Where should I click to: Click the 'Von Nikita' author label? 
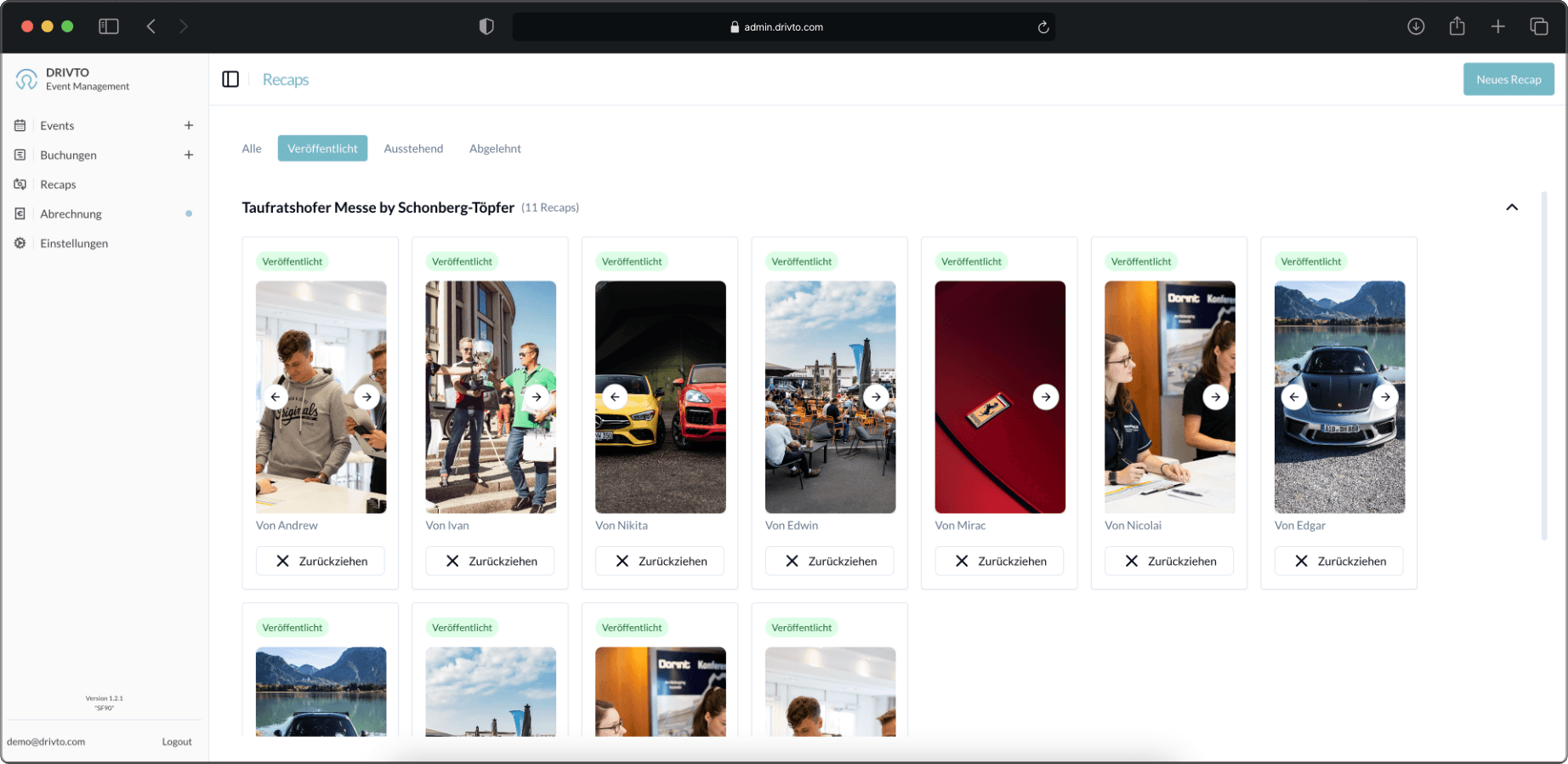(x=622, y=526)
